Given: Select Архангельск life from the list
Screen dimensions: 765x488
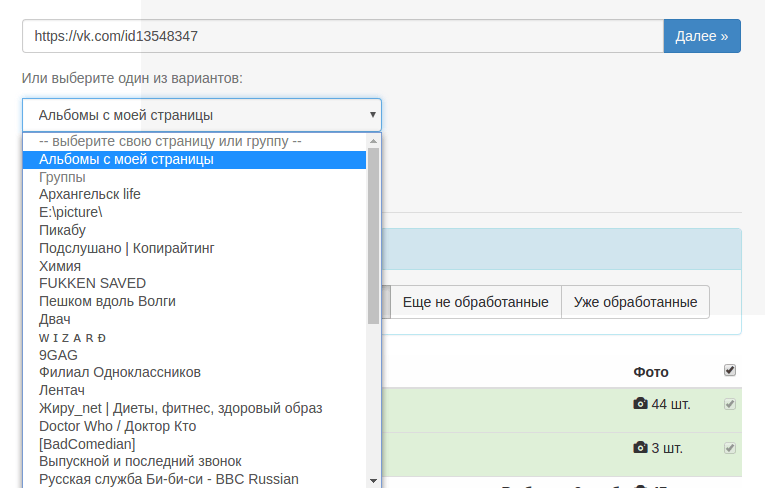Looking at the screenshot, I should coord(194,194).
